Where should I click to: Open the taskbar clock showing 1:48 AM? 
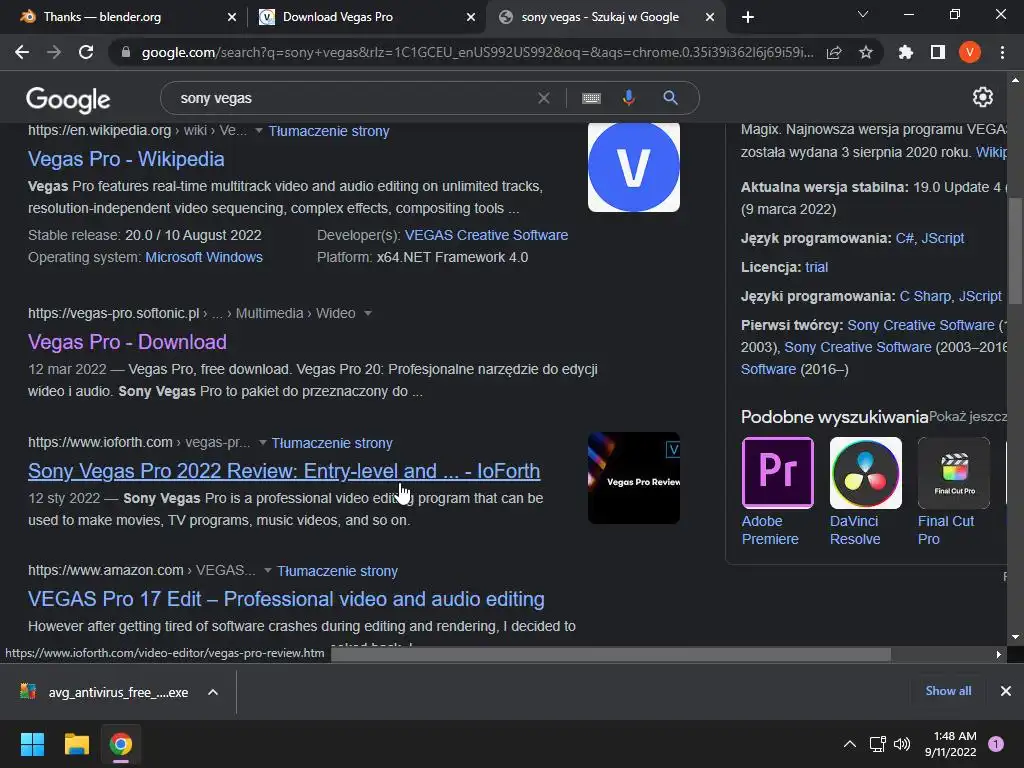(950, 744)
